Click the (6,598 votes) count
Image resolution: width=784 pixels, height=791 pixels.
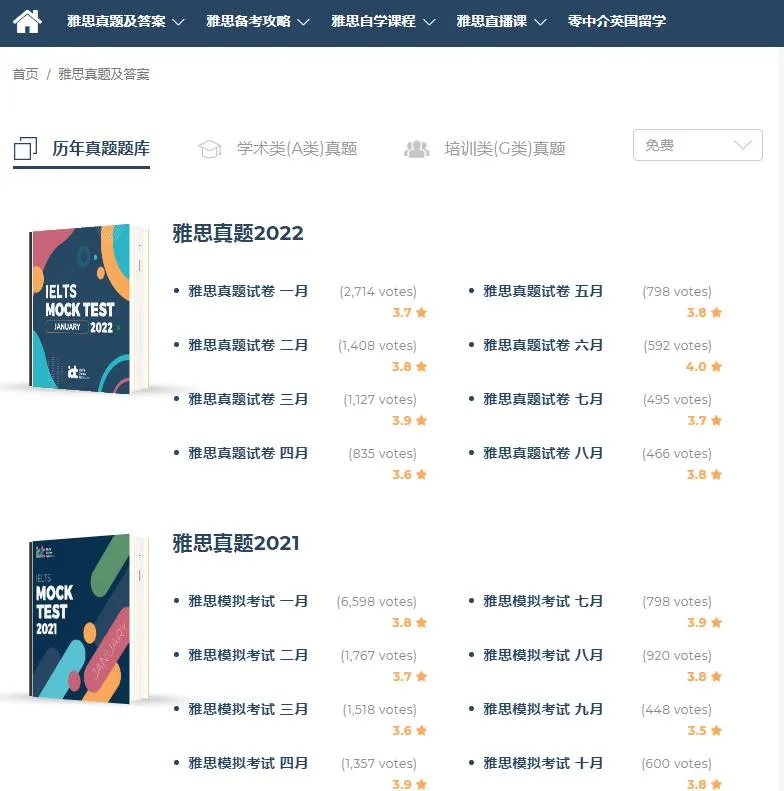pyautogui.click(x=376, y=602)
